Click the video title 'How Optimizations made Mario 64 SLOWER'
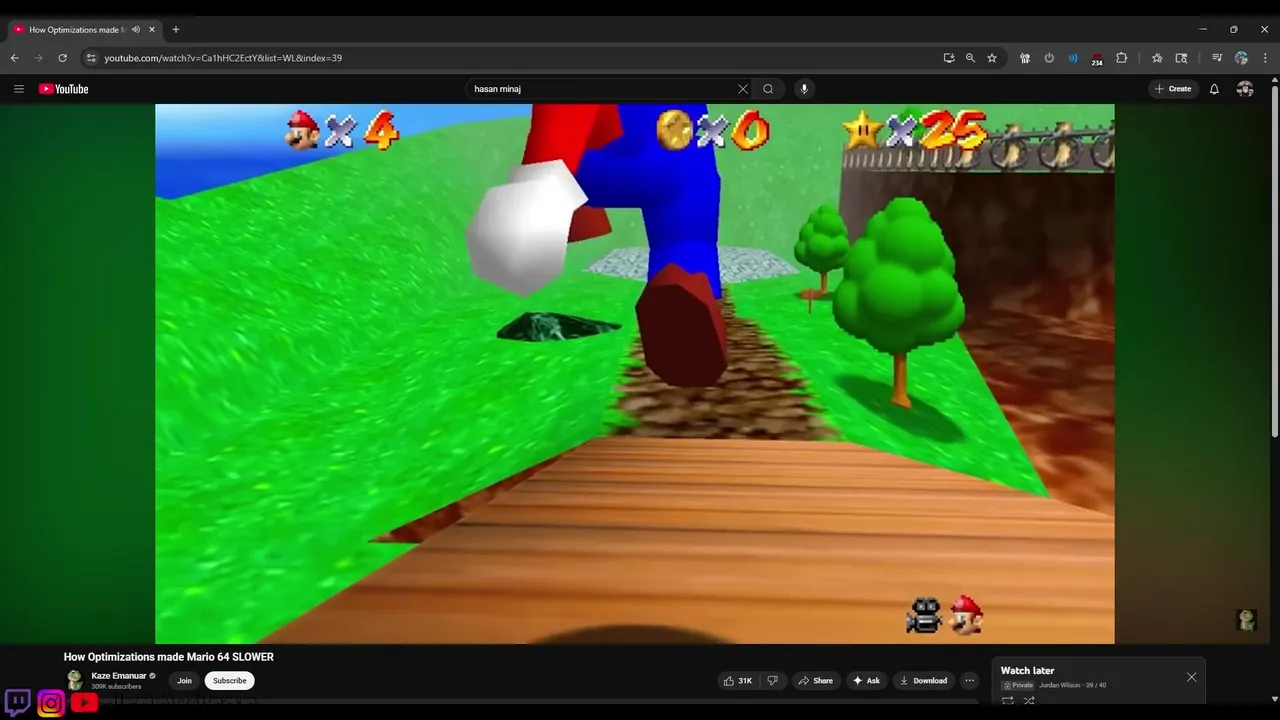The height and width of the screenshot is (720, 1280). [x=169, y=657]
